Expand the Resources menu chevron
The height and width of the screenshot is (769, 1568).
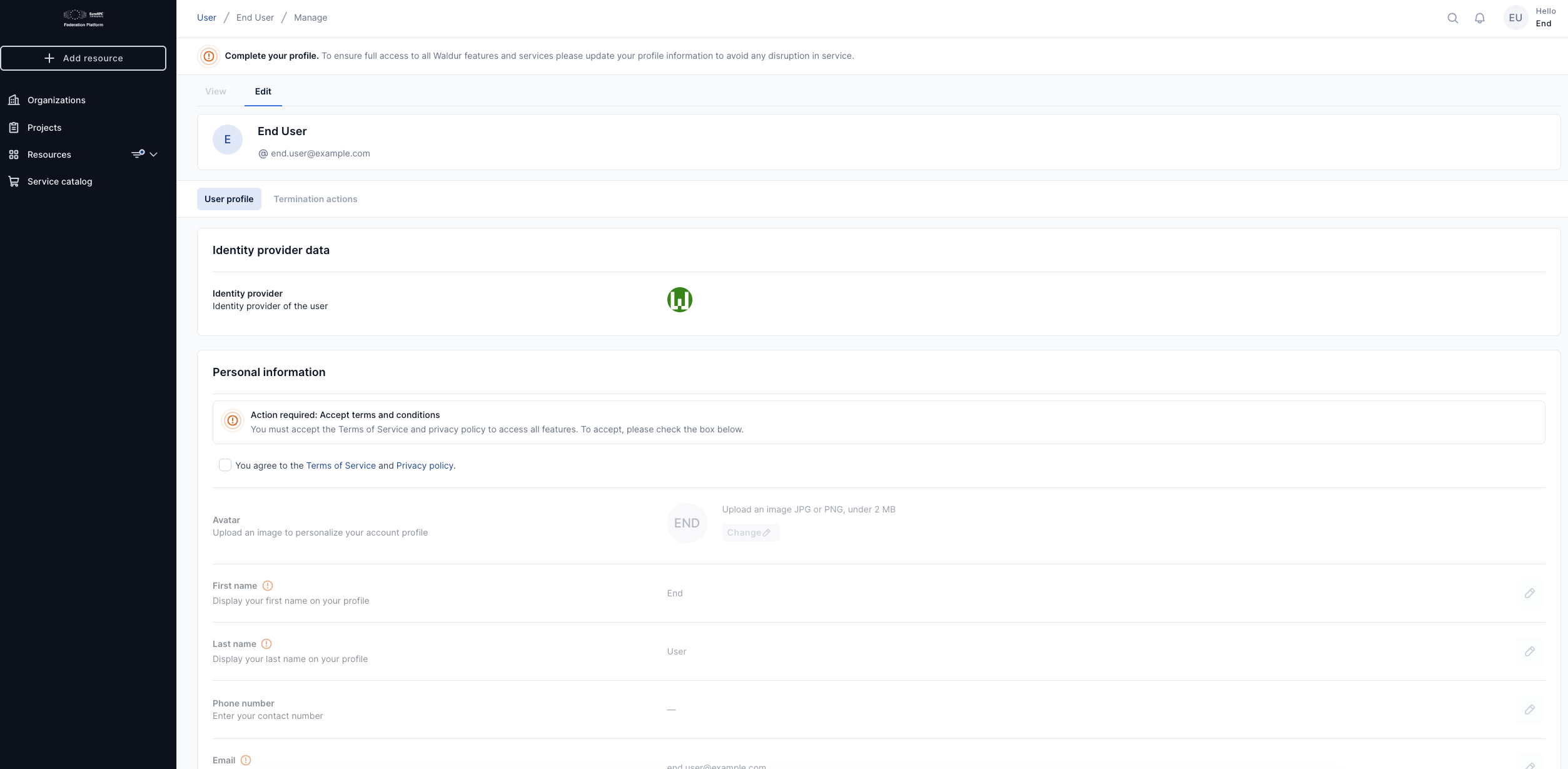point(154,154)
